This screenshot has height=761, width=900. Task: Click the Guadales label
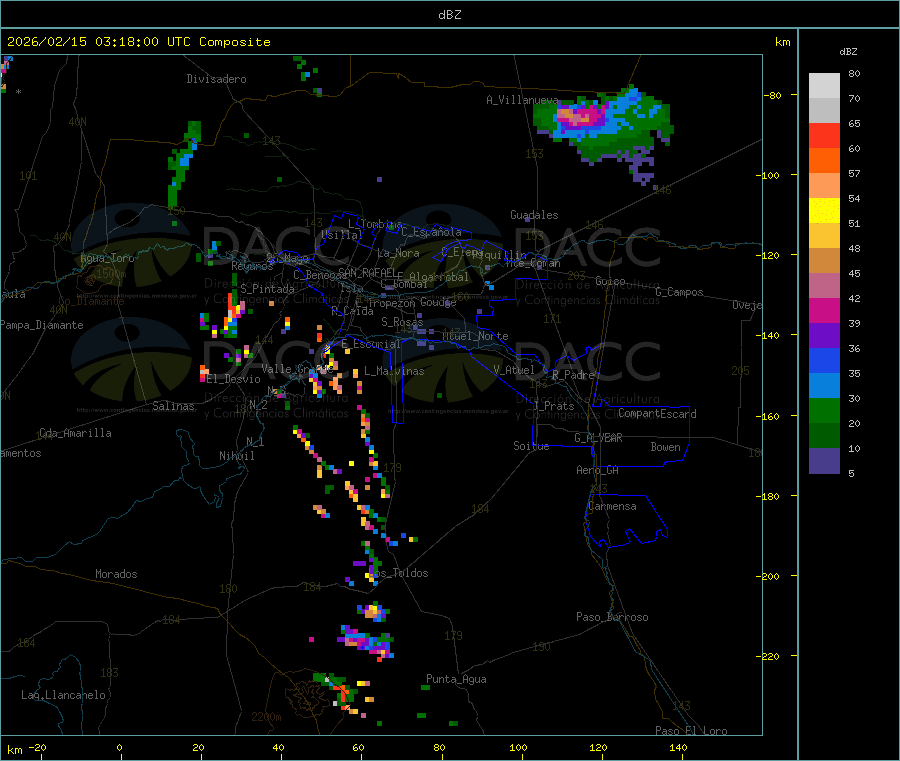click(534, 215)
